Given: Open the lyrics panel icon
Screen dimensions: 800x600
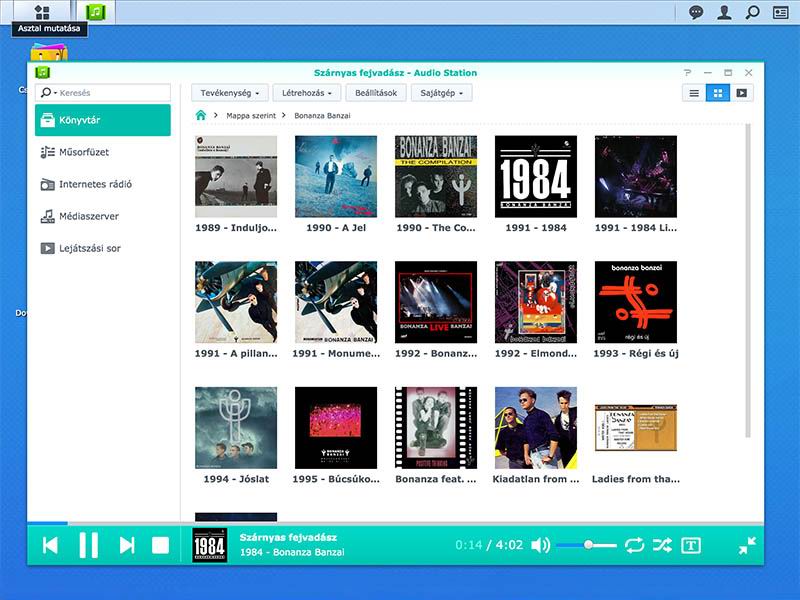Looking at the screenshot, I should (x=691, y=545).
